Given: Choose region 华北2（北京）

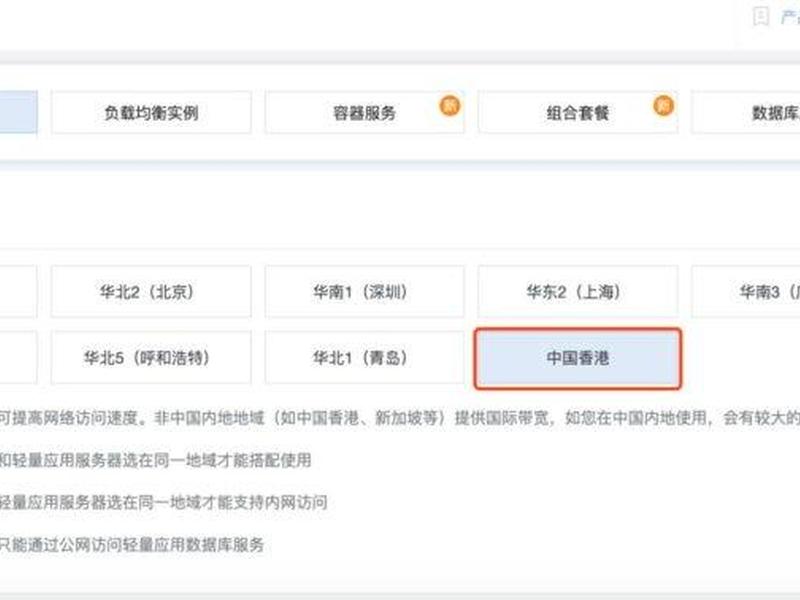Looking at the screenshot, I should (x=151, y=292).
